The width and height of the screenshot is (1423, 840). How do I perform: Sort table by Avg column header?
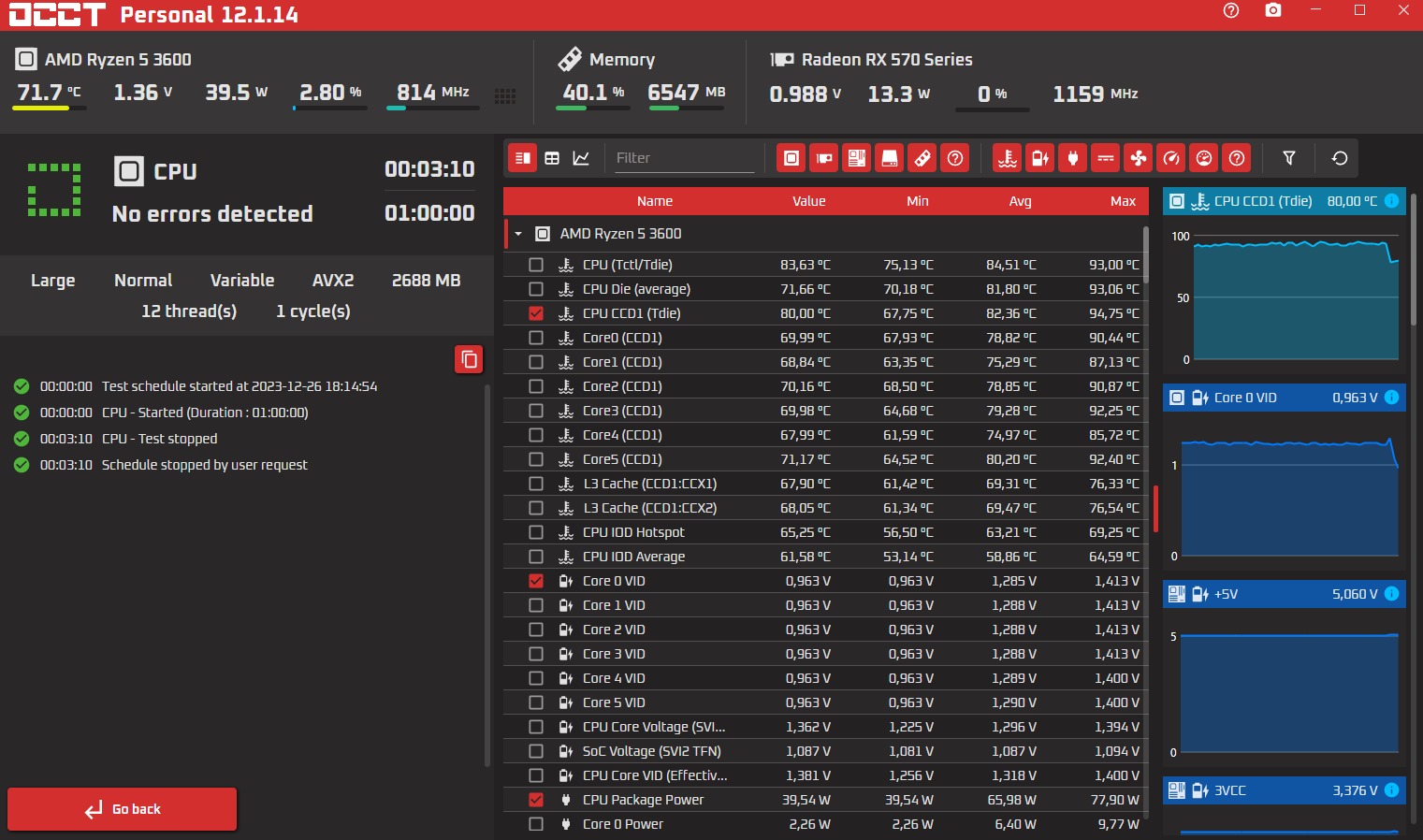pyautogui.click(x=1021, y=201)
